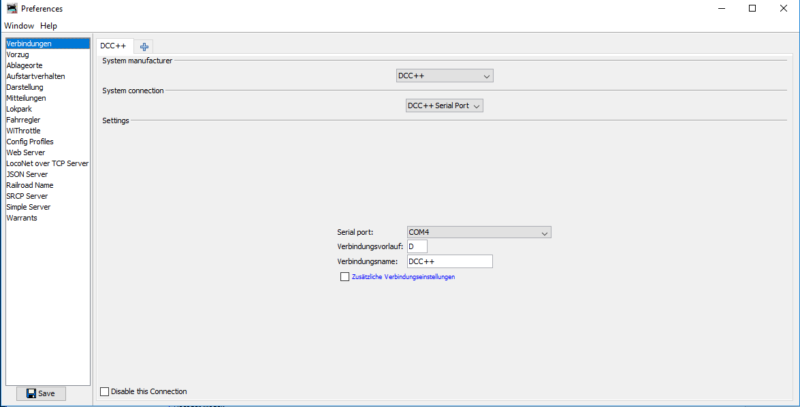
Task: Select SRCP Server in the list
Action: (48, 196)
